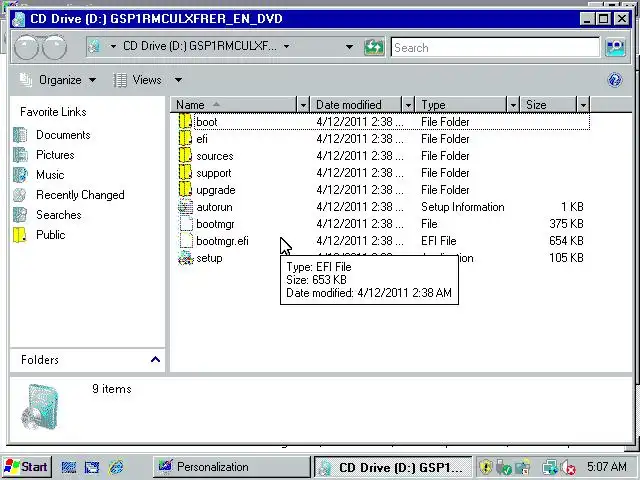The height and width of the screenshot is (480, 640).
Task: Open the address bar history dropdown
Action: click(x=349, y=47)
